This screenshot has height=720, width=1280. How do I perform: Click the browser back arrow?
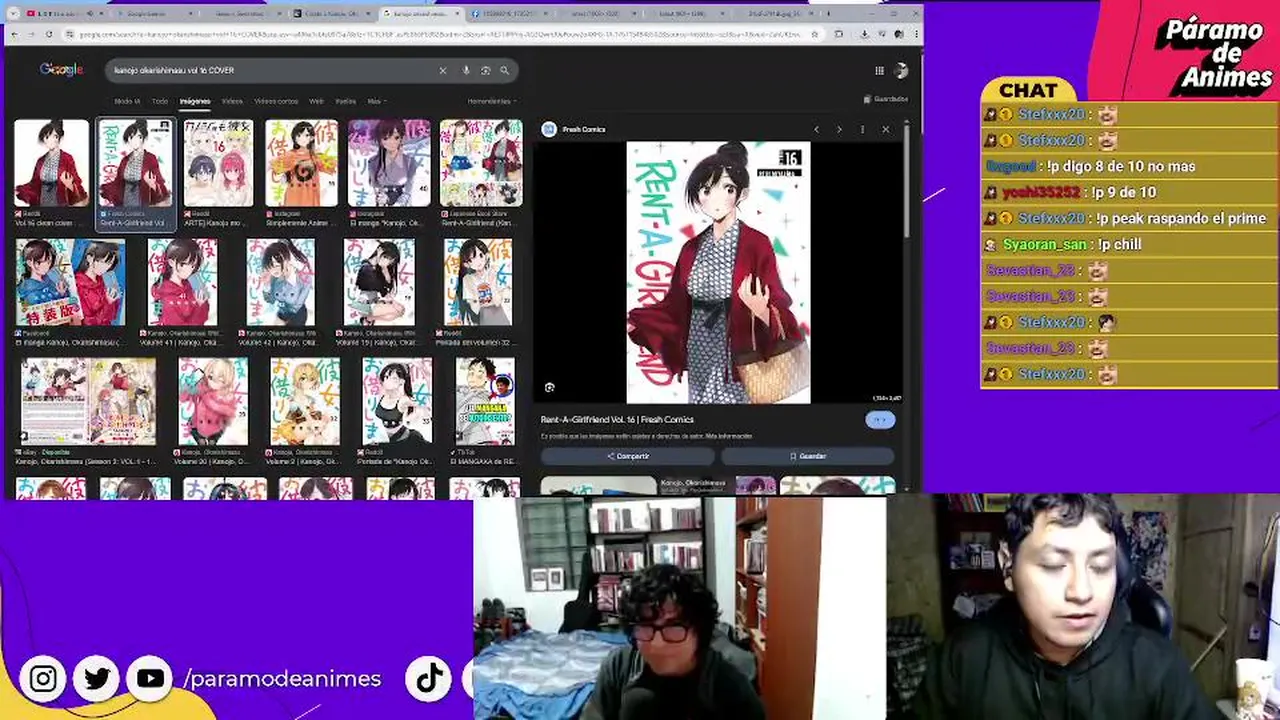click(14, 34)
